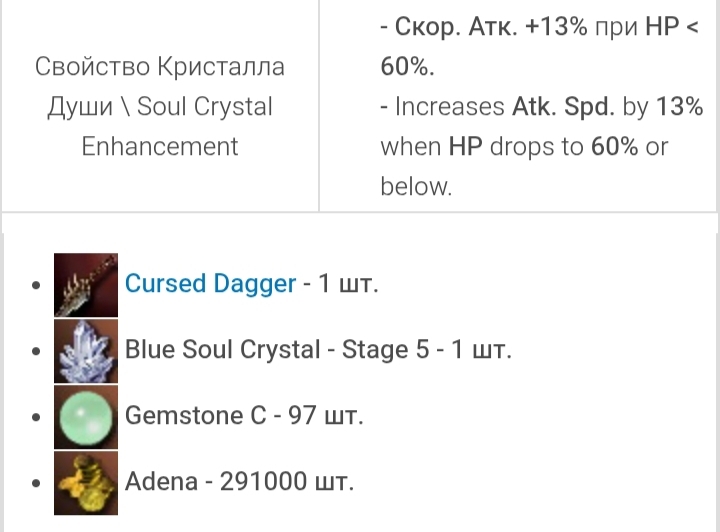Screen dimensions: 720x532
Task: Click the Blue Soul Crystal icon
Action: pyautogui.click(x=86, y=350)
